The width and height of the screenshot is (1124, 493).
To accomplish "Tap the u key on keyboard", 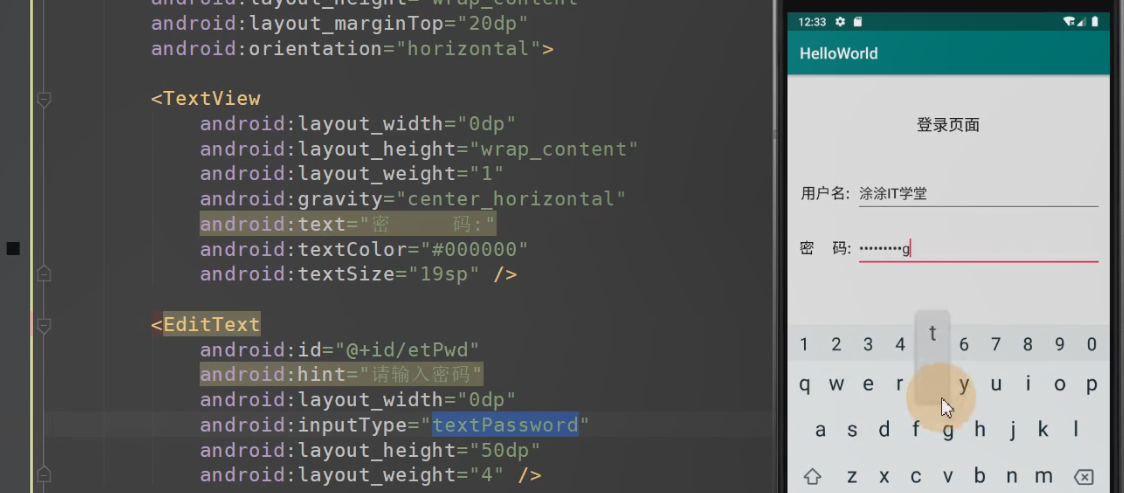I will 996,385.
